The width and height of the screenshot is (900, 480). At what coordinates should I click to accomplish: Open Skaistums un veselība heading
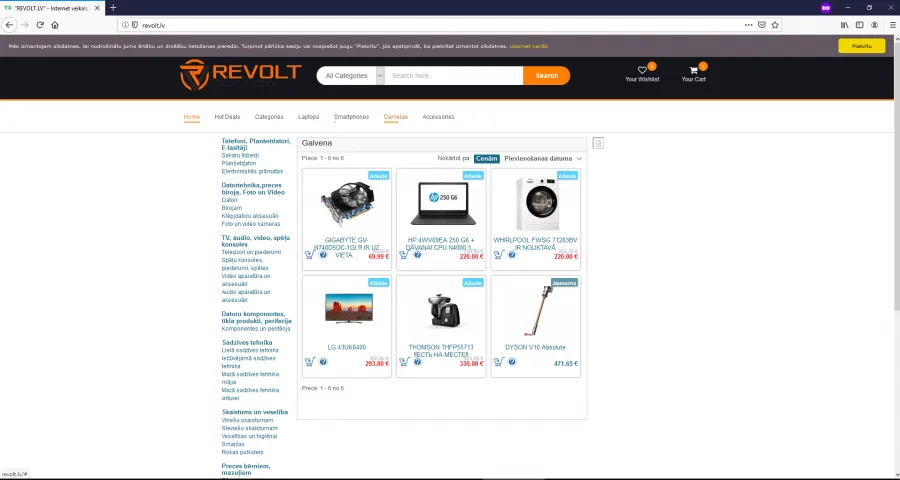pos(255,412)
